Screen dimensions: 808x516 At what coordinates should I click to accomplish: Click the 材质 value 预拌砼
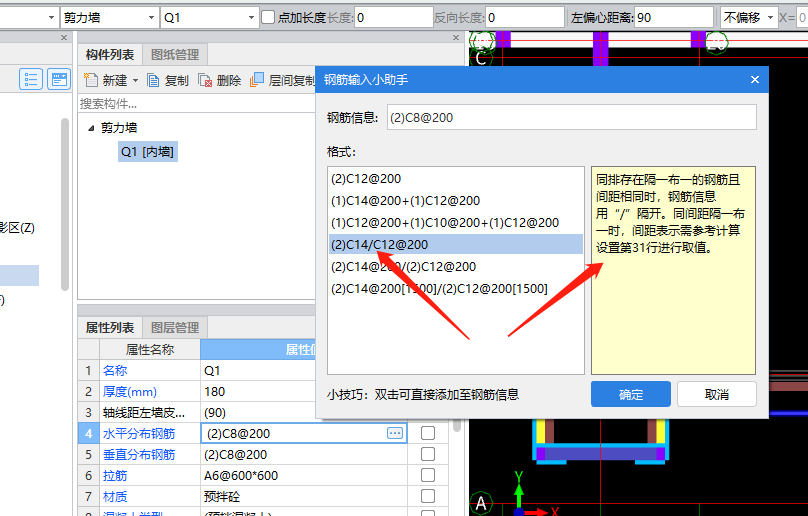(x=223, y=496)
